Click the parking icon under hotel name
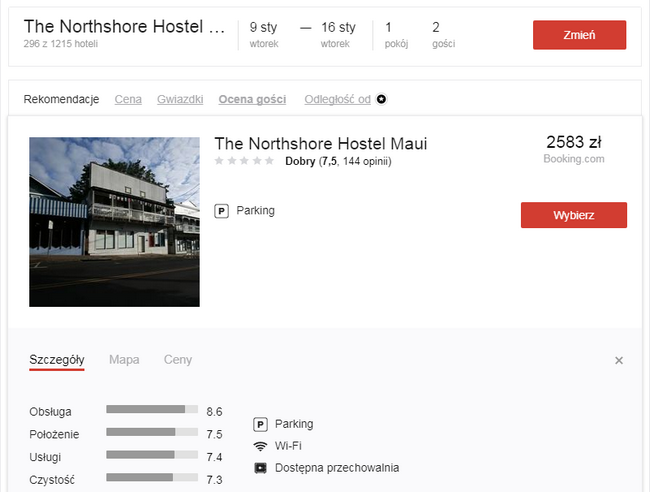This screenshot has width=650, height=492. tap(221, 211)
